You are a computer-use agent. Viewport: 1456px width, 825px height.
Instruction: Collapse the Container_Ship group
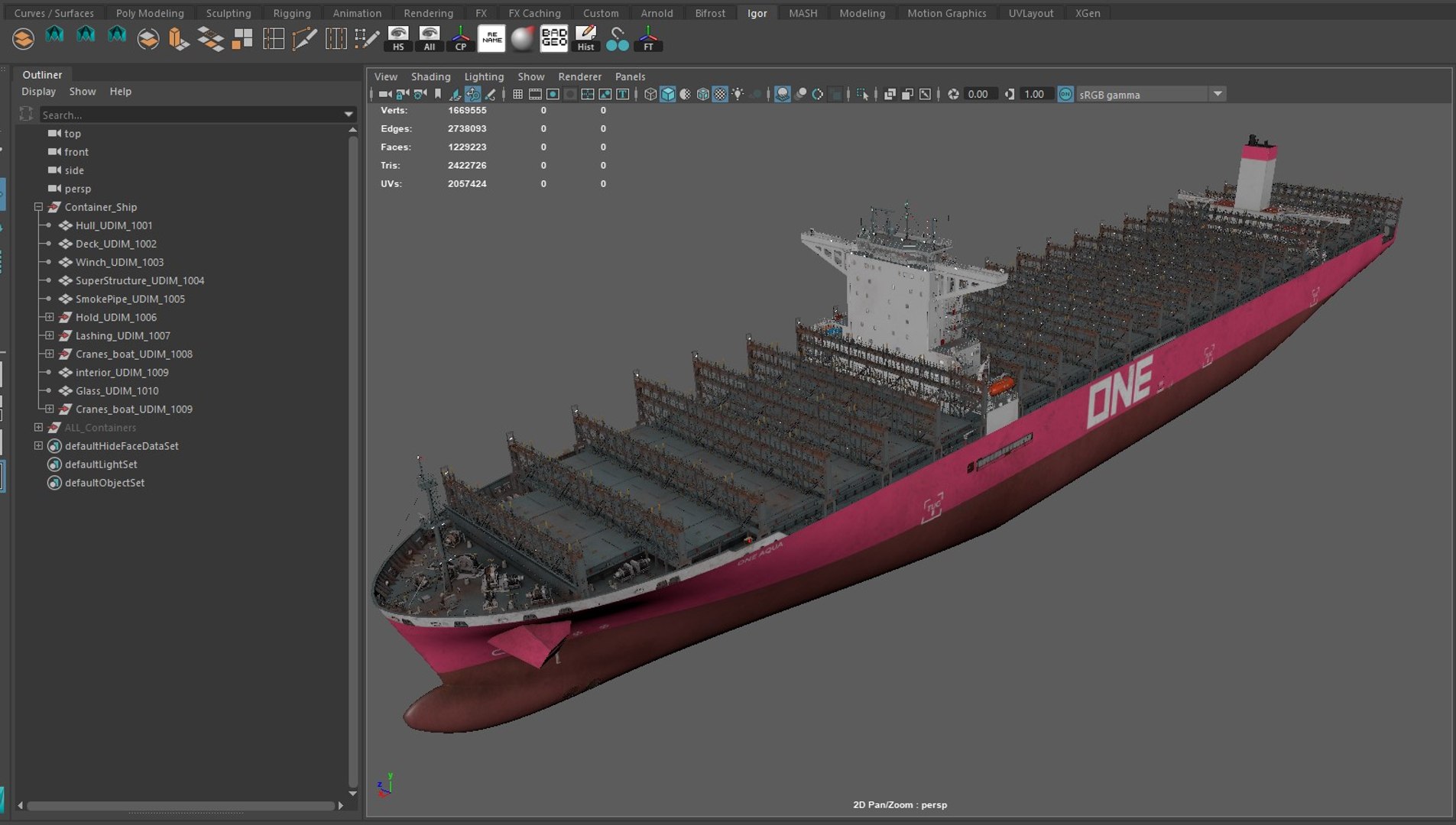(38, 207)
